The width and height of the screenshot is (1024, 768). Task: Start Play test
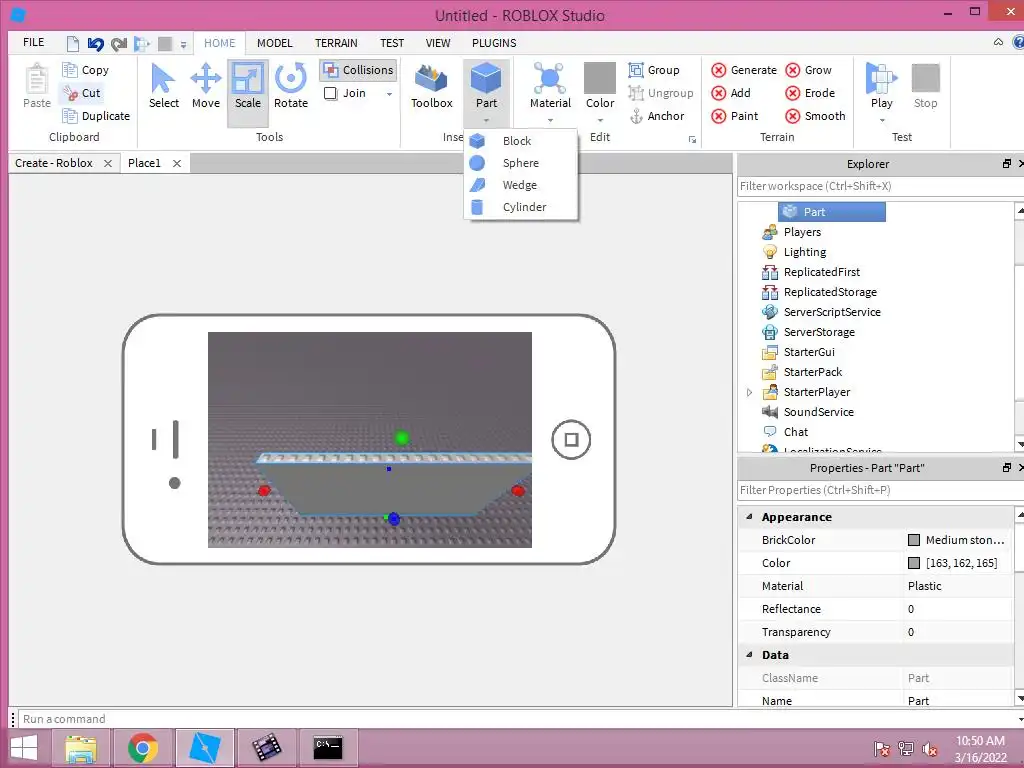(x=881, y=85)
